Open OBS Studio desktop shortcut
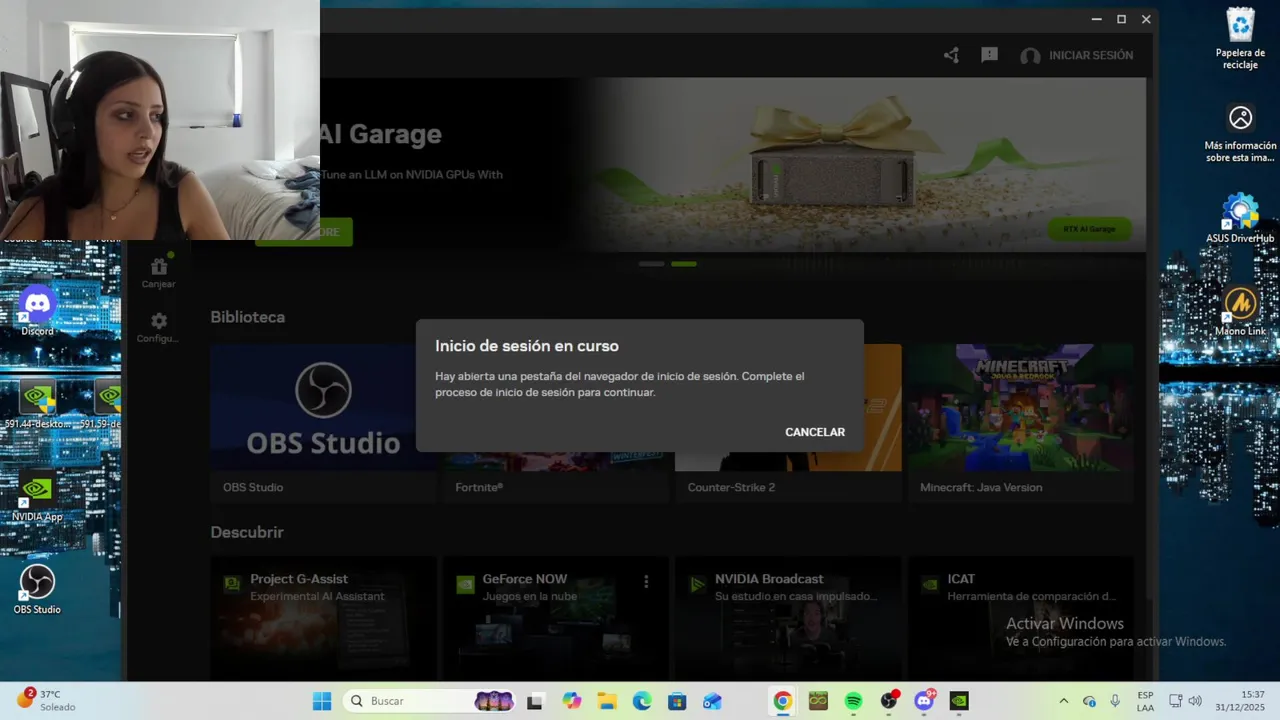The width and height of the screenshot is (1280, 720). click(x=37, y=589)
